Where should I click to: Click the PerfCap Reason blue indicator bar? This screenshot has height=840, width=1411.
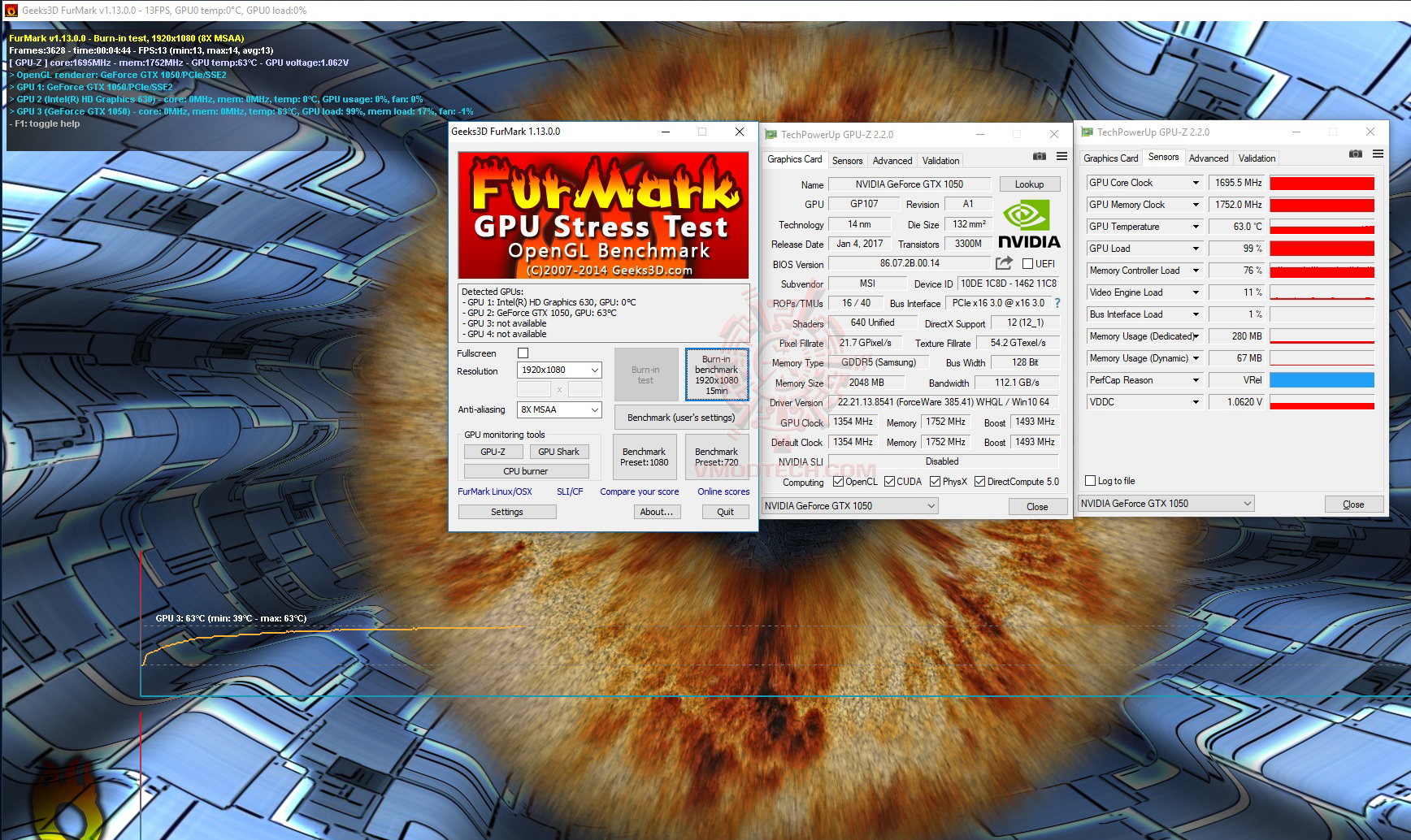(1322, 380)
